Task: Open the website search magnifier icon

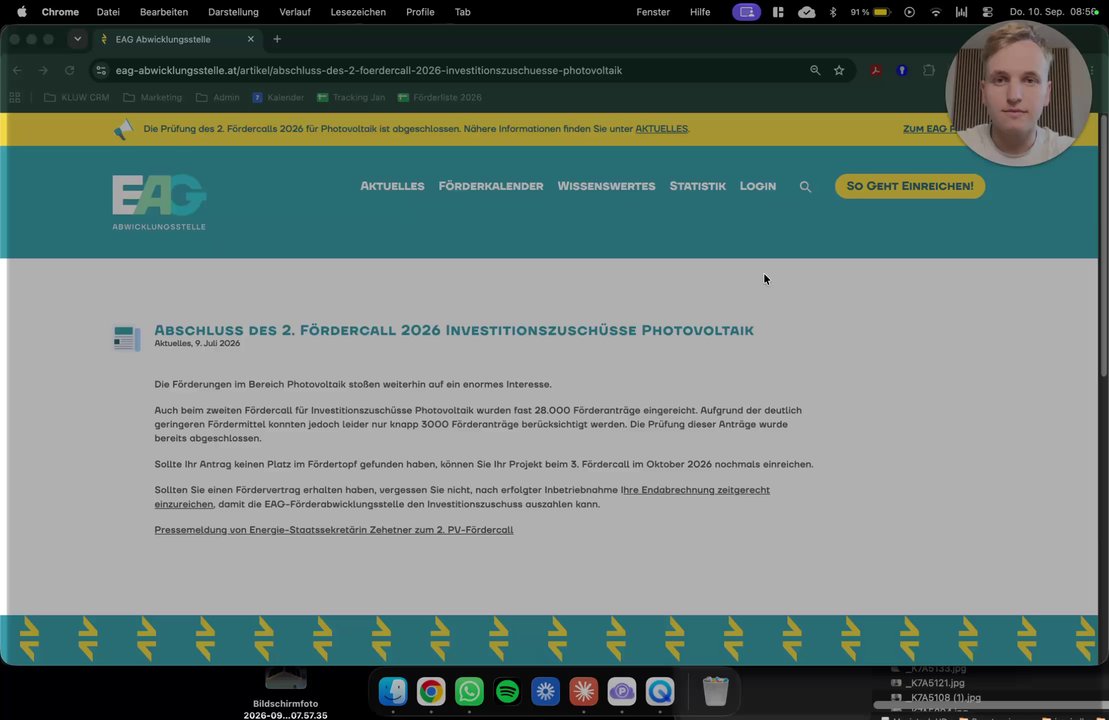Action: pyautogui.click(x=805, y=187)
